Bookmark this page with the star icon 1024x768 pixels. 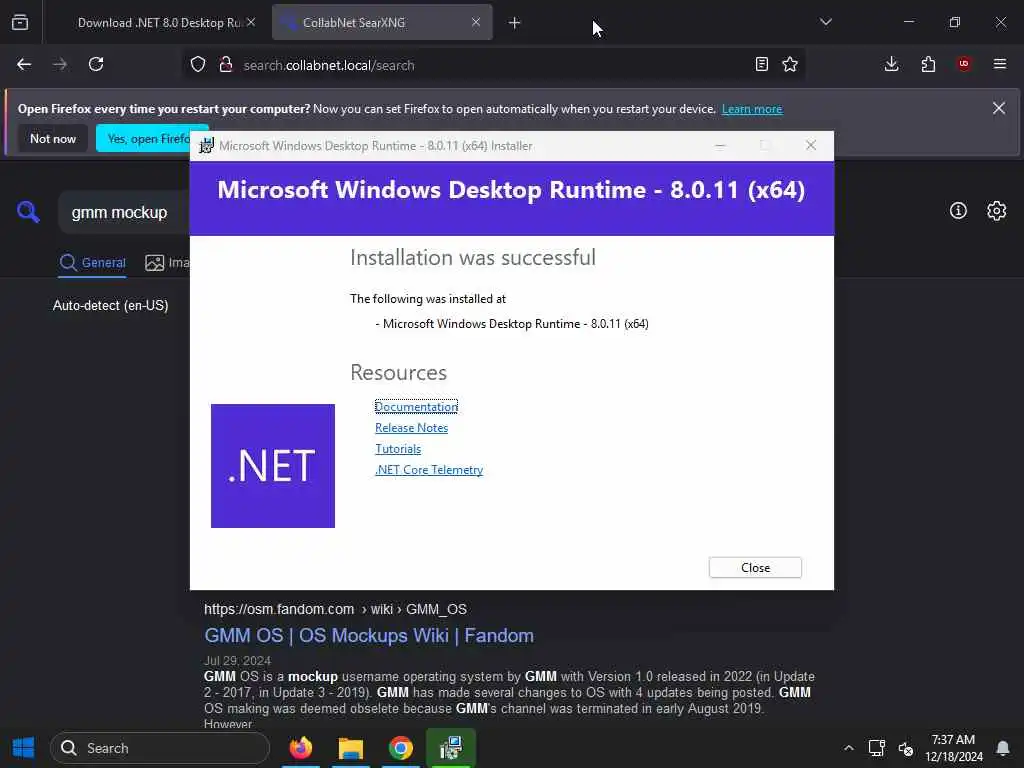coord(790,64)
